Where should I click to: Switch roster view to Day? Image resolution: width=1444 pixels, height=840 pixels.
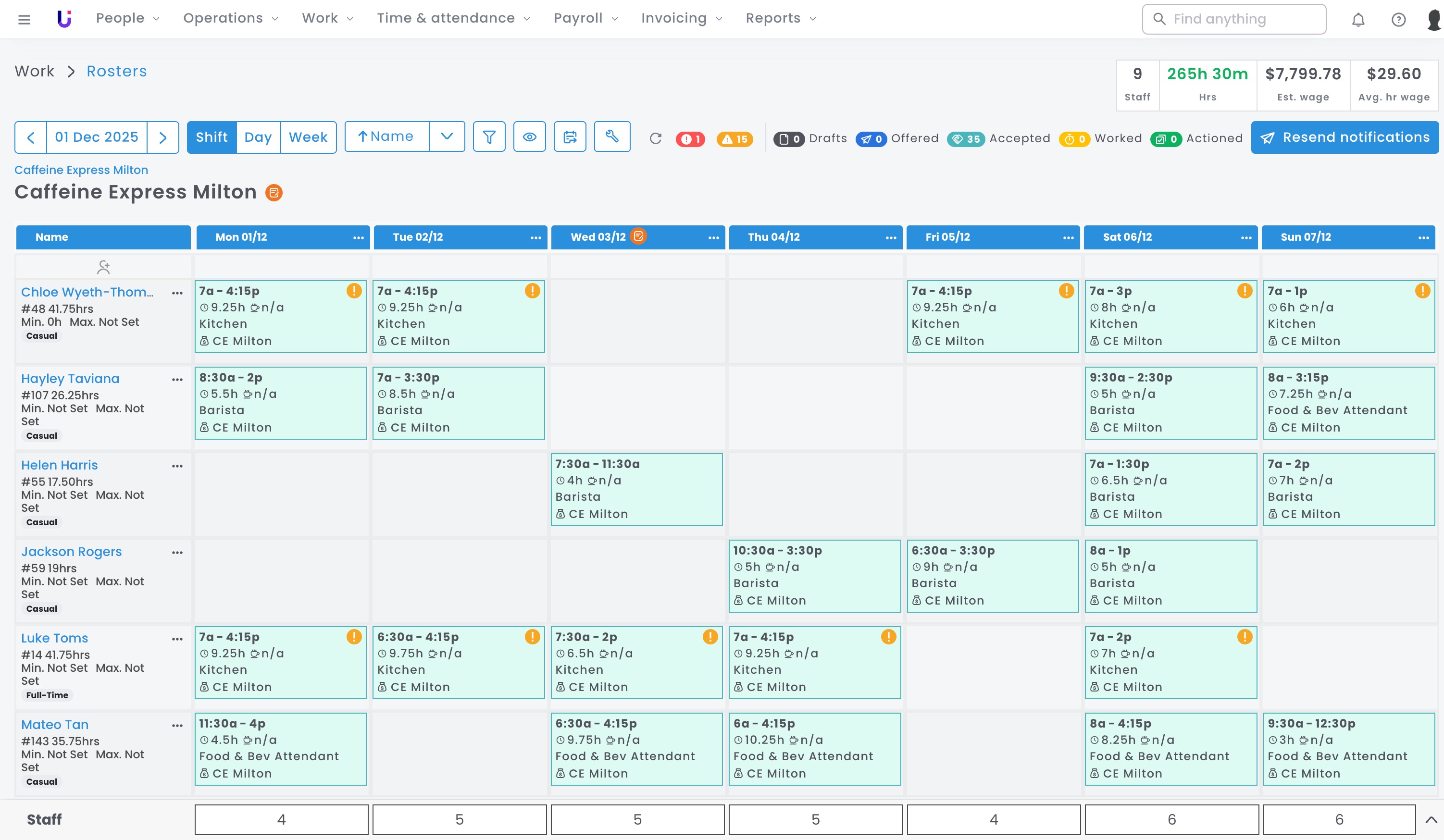coord(258,137)
